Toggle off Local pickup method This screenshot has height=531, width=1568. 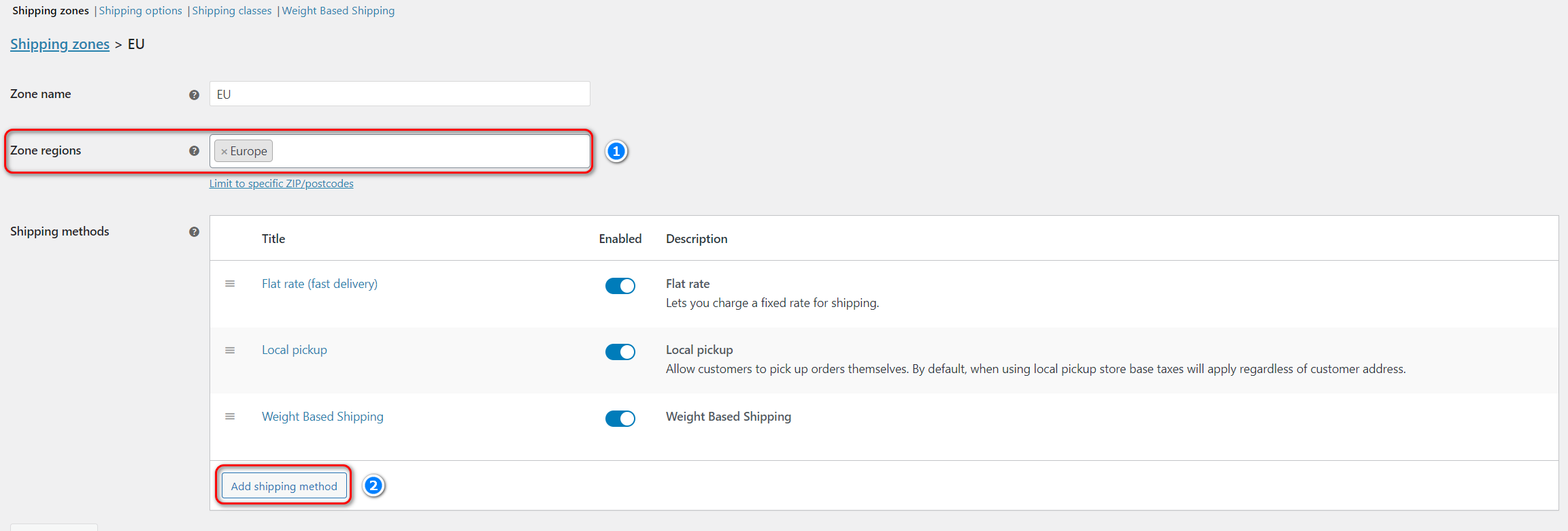click(x=620, y=352)
